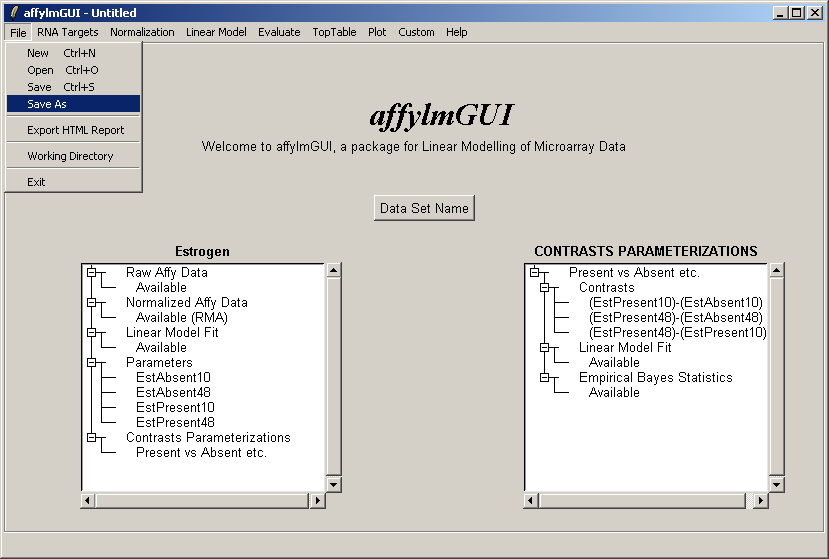Choose Export HTML Report menu entry

pos(75,130)
